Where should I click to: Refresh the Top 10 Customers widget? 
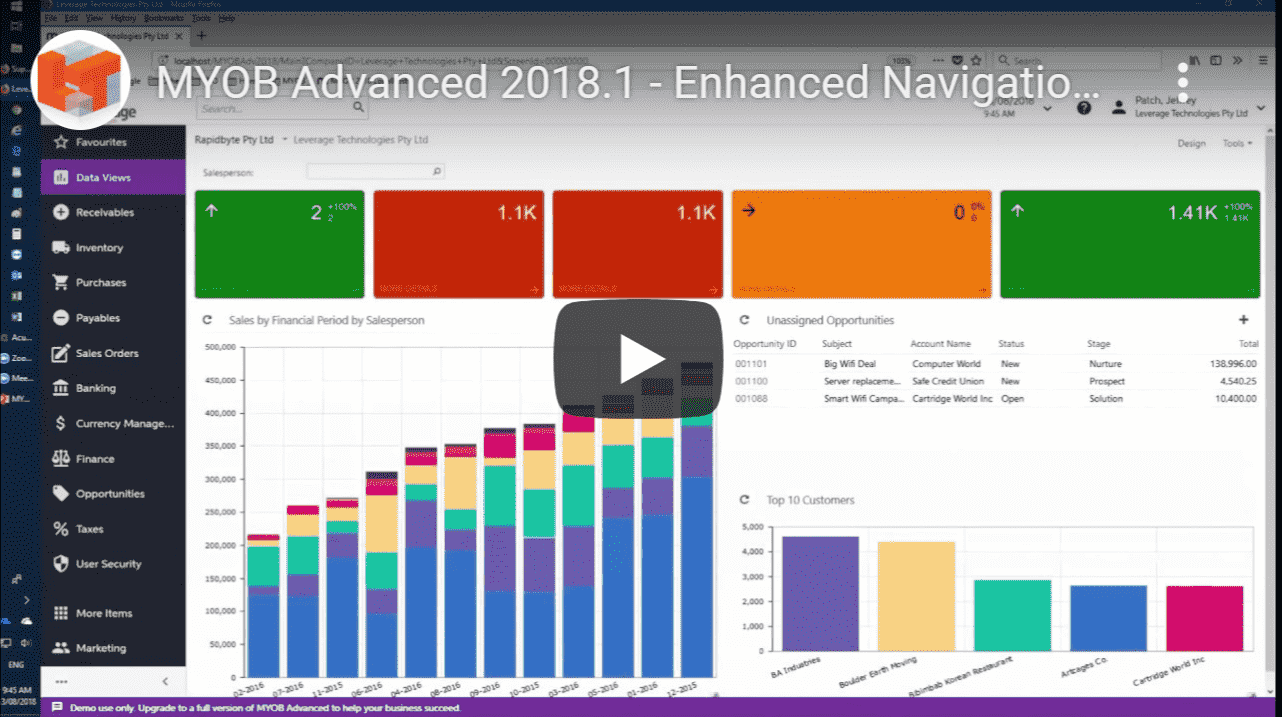coord(744,500)
